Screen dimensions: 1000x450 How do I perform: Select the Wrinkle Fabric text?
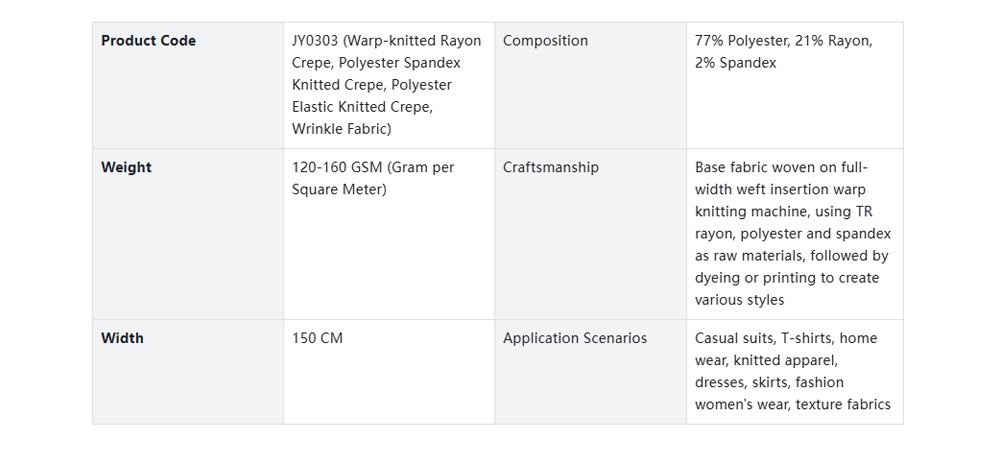click(341, 129)
